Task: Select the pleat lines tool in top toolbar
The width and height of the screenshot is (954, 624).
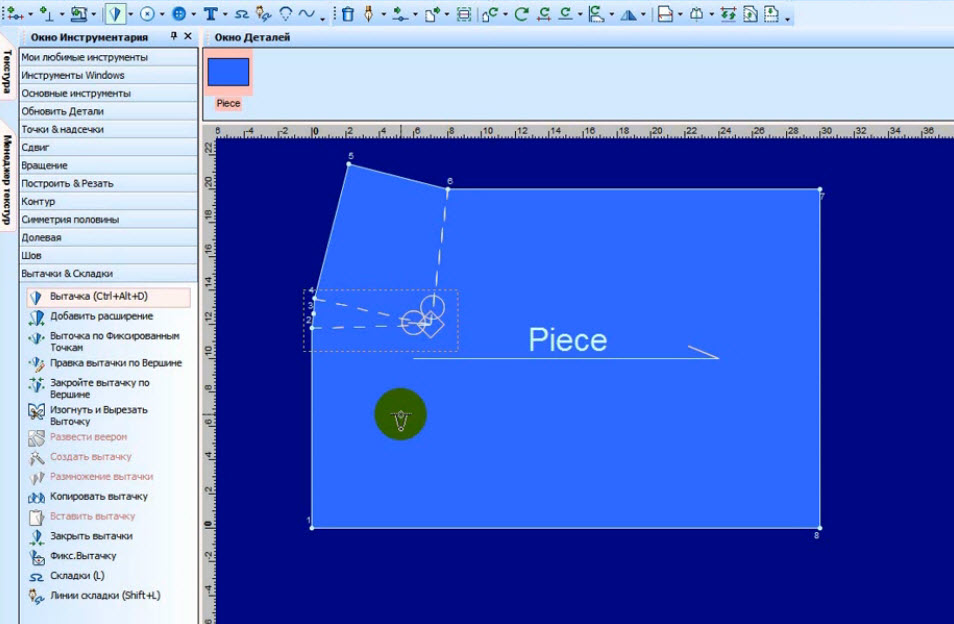Action: pyautogui.click(x=263, y=13)
